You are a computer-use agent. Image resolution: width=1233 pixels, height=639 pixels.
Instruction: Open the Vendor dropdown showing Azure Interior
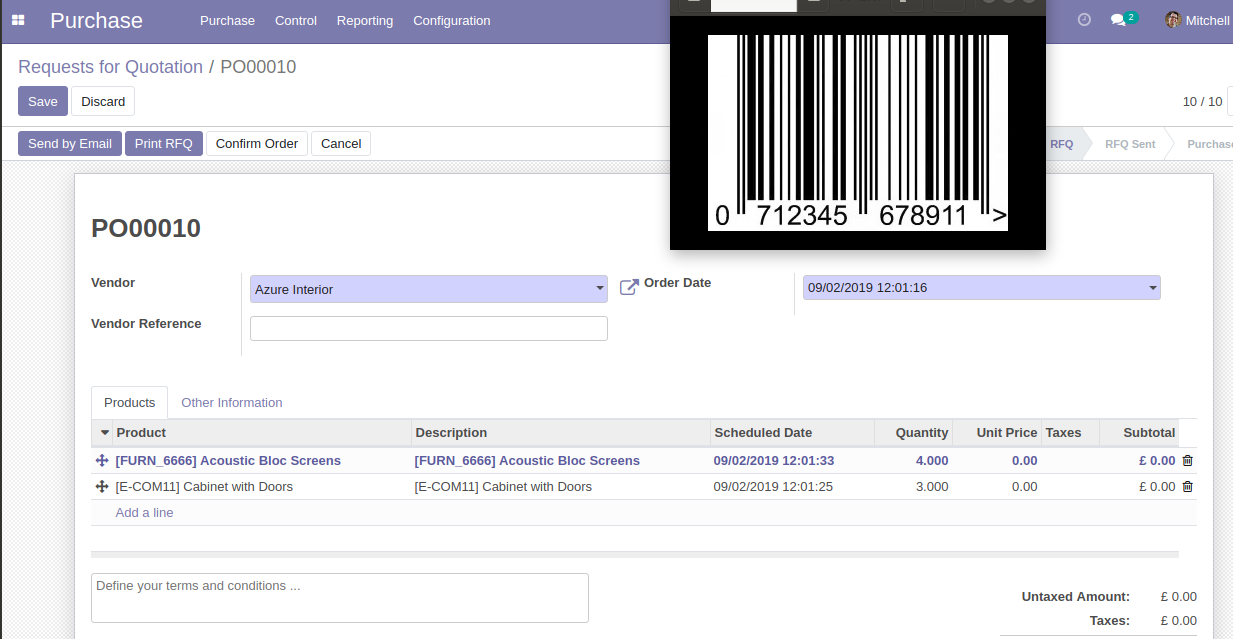point(429,289)
